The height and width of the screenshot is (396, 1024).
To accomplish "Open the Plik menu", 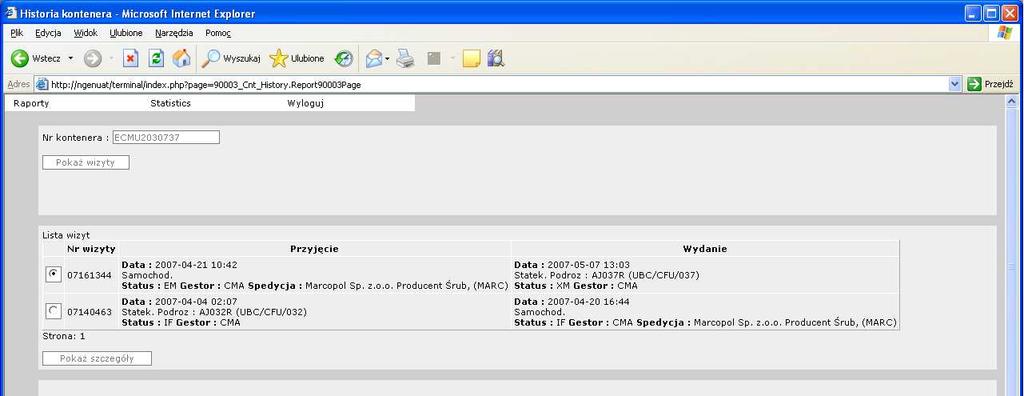I will tap(17, 33).
